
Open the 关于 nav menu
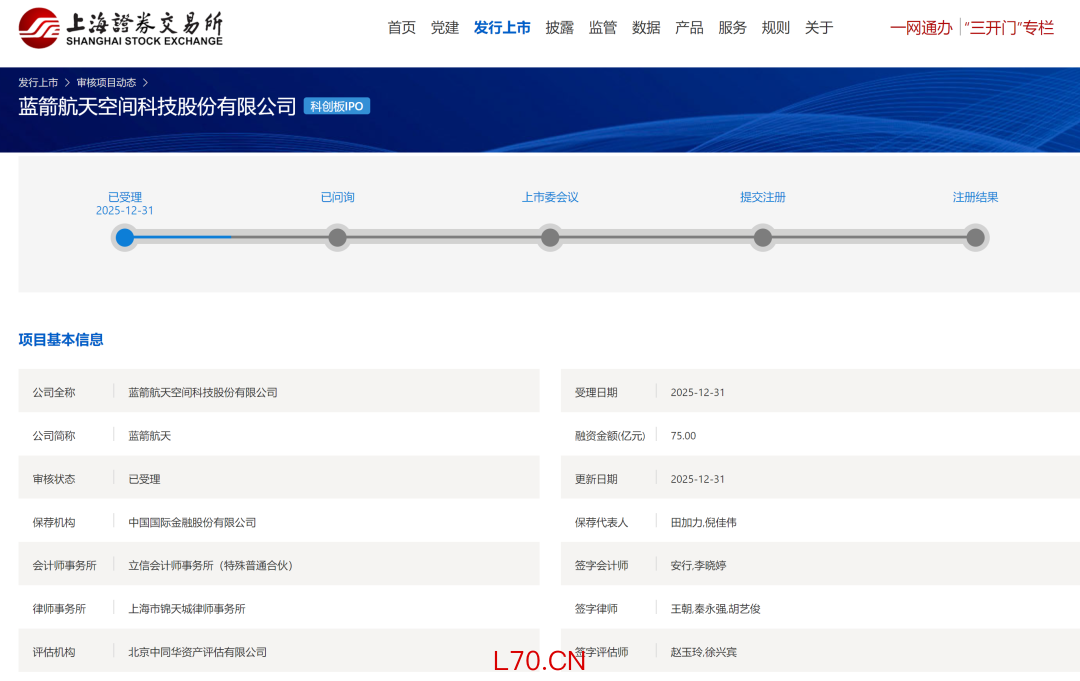click(x=819, y=28)
